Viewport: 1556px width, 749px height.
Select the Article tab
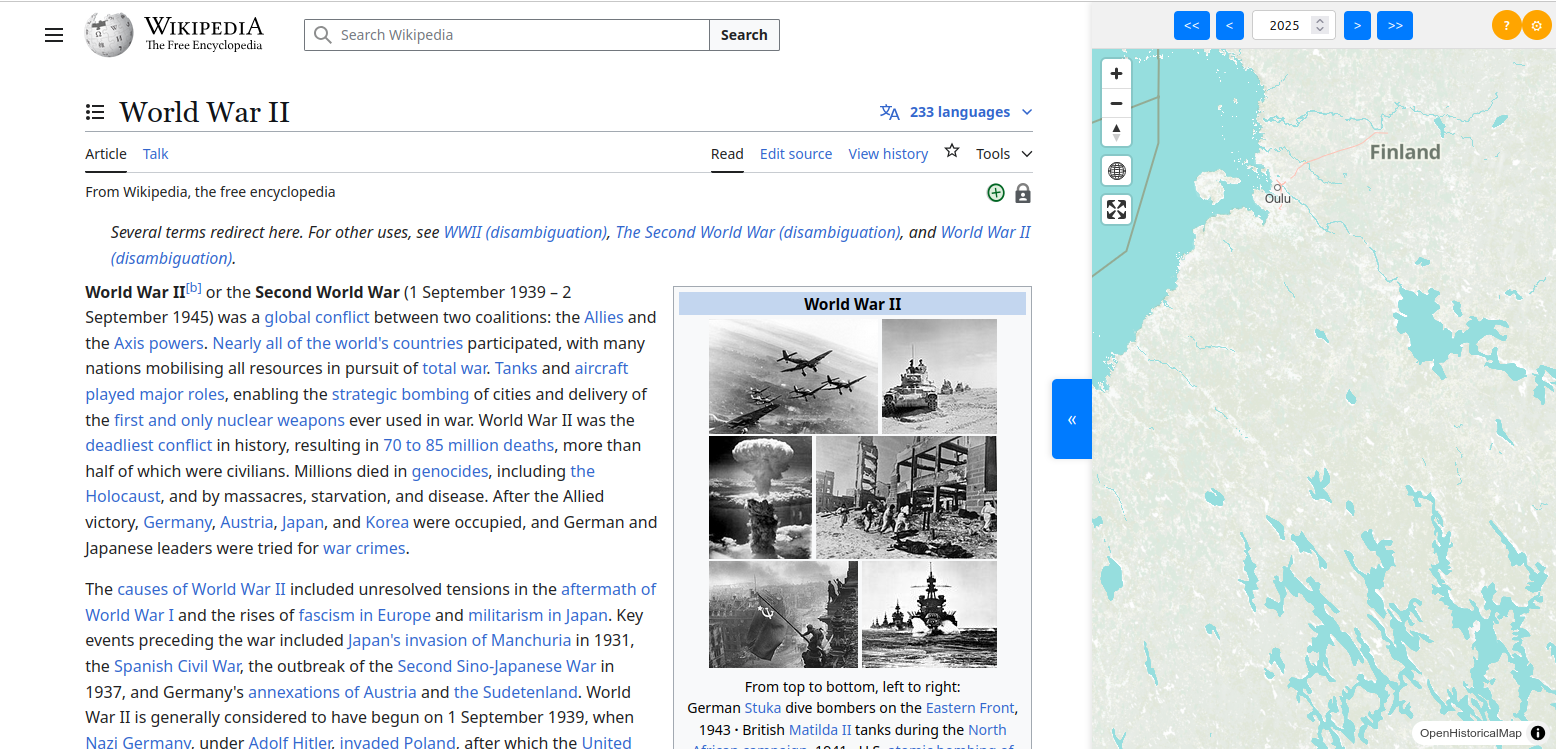[x=106, y=153]
